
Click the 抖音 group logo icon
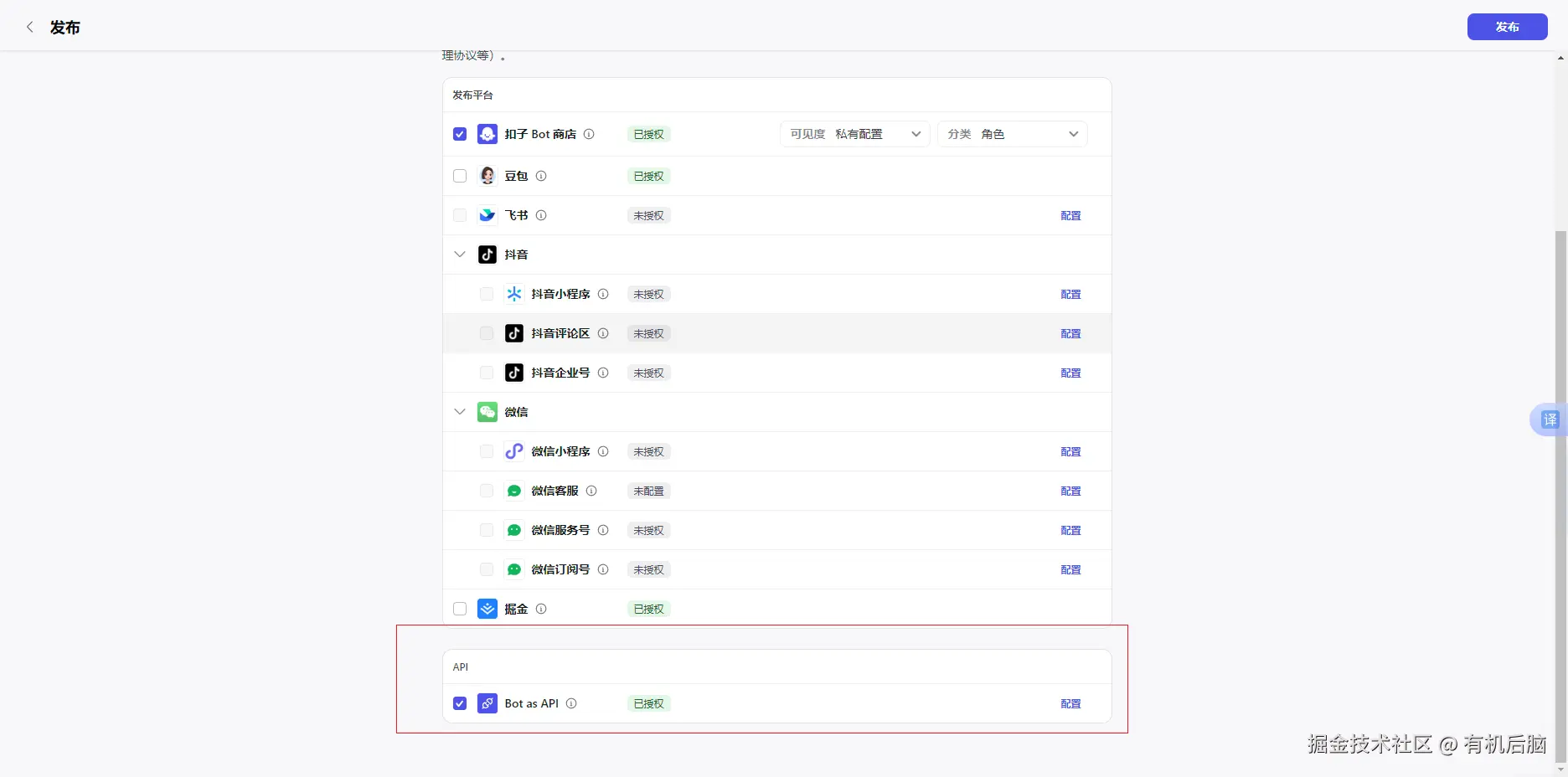(487, 255)
